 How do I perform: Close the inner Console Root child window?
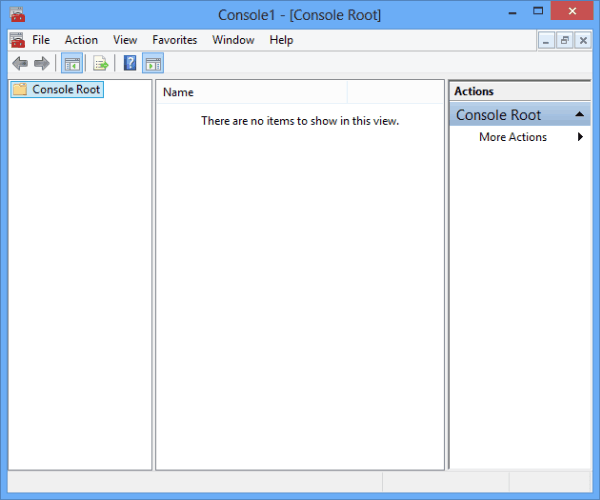583,41
